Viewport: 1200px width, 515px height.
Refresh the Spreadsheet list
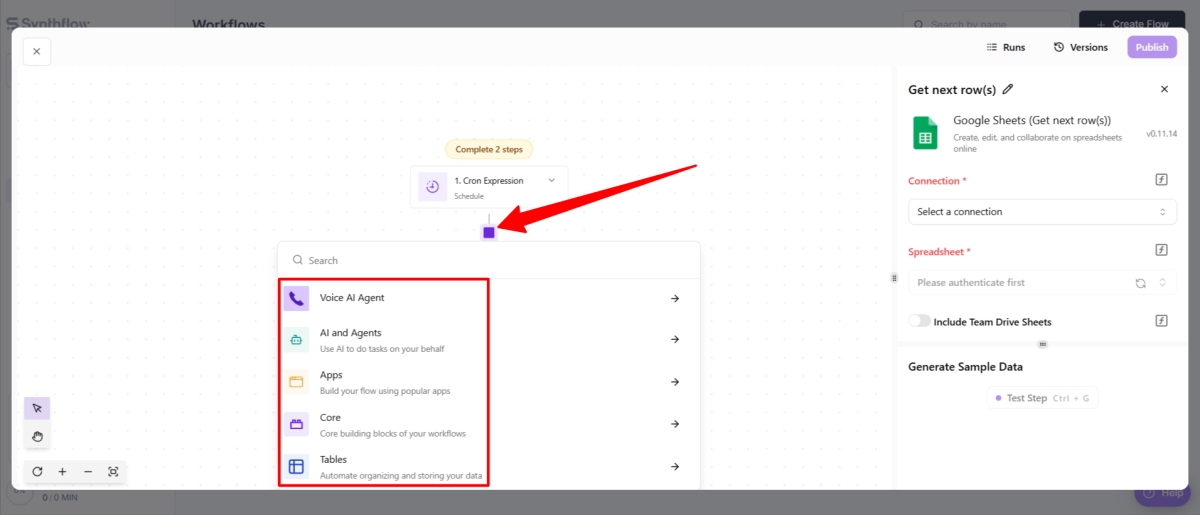[1140, 283]
